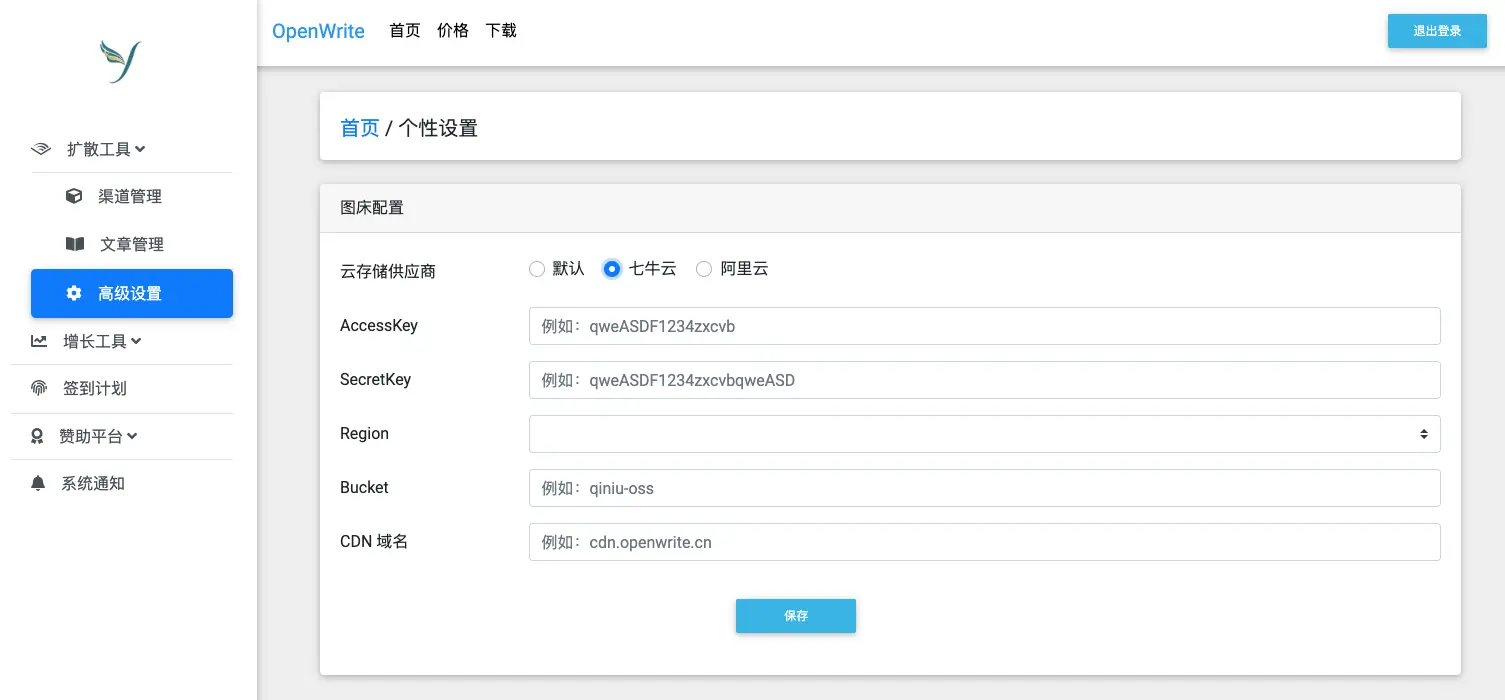The height and width of the screenshot is (700, 1505).
Task: Open 渠道管理 in the sidebar
Action: point(131,197)
